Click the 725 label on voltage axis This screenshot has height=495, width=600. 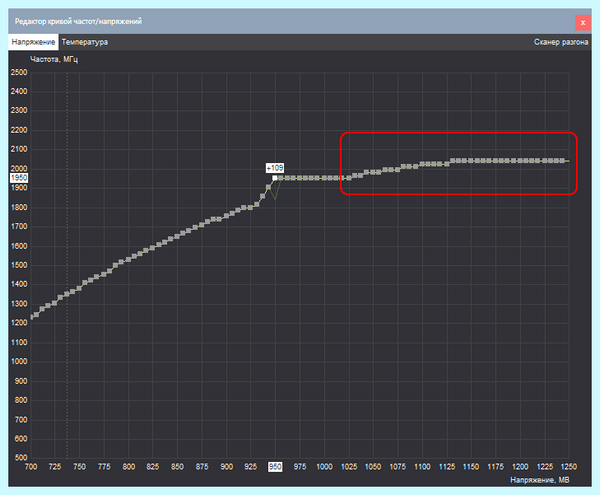click(55, 467)
